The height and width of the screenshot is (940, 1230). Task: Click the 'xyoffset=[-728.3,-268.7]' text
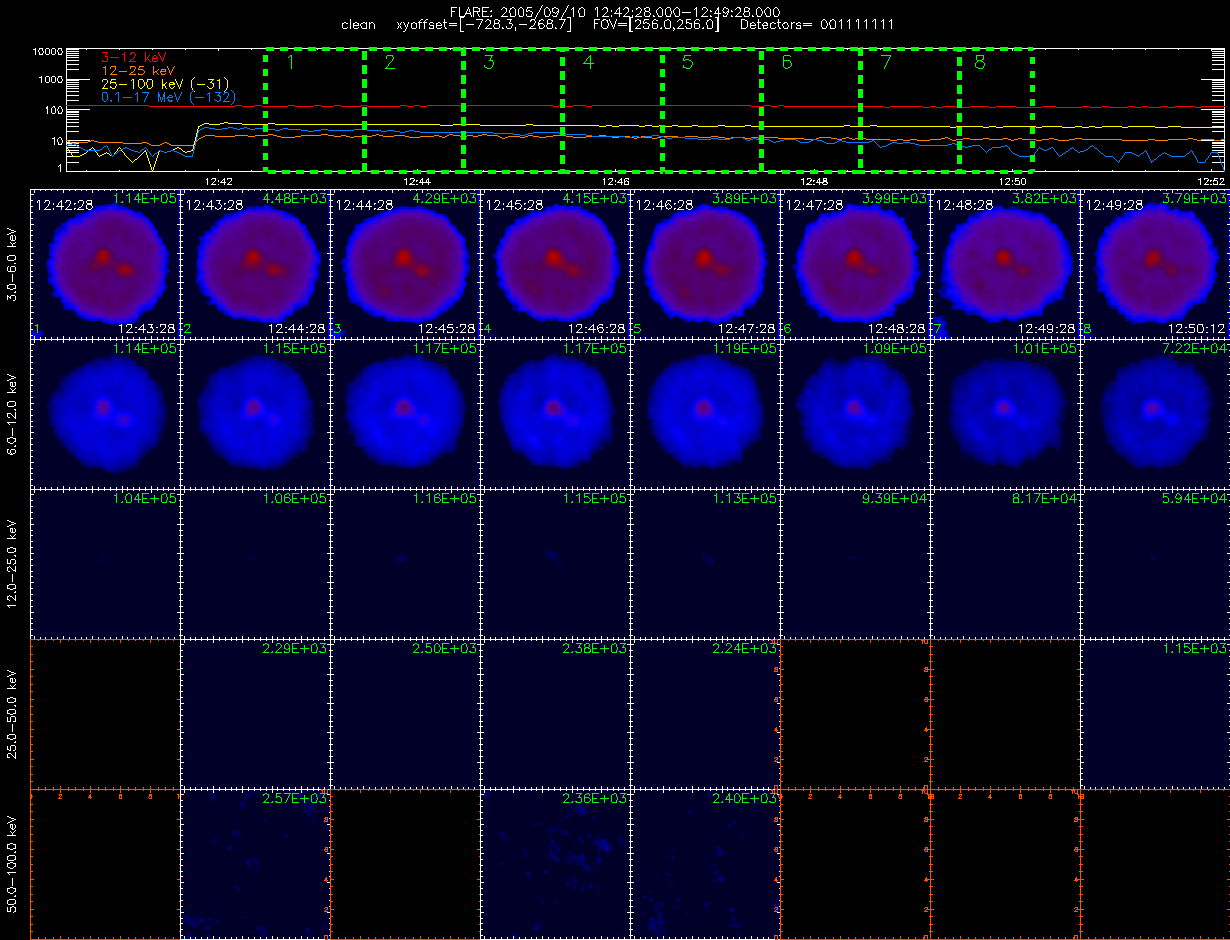tap(485, 24)
